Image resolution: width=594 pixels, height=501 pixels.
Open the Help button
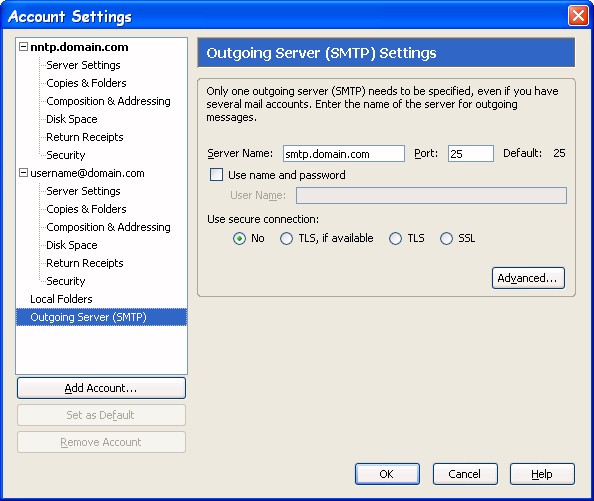[542, 474]
